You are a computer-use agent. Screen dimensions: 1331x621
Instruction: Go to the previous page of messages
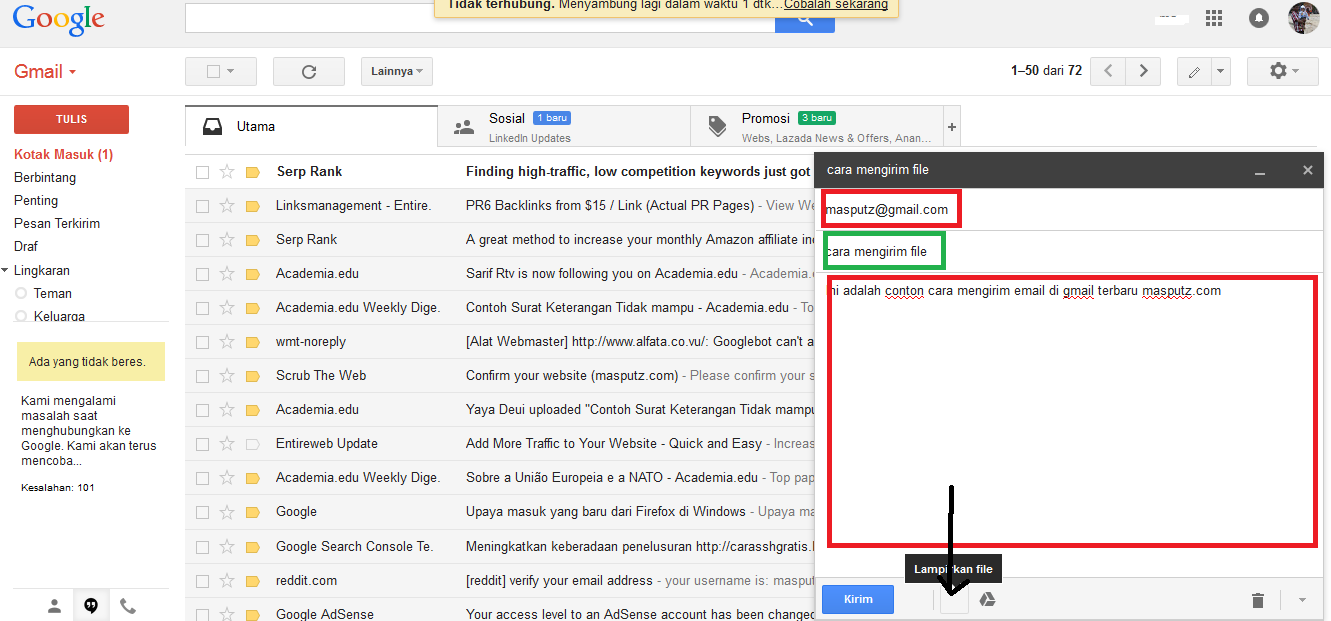pos(1108,71)
